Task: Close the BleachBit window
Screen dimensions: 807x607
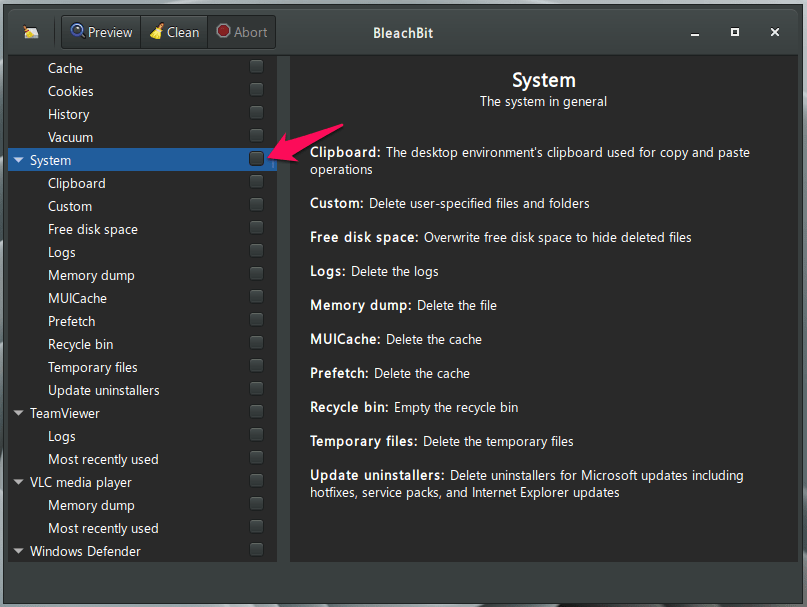Action: pyautogui.click(x=775, y=32)
